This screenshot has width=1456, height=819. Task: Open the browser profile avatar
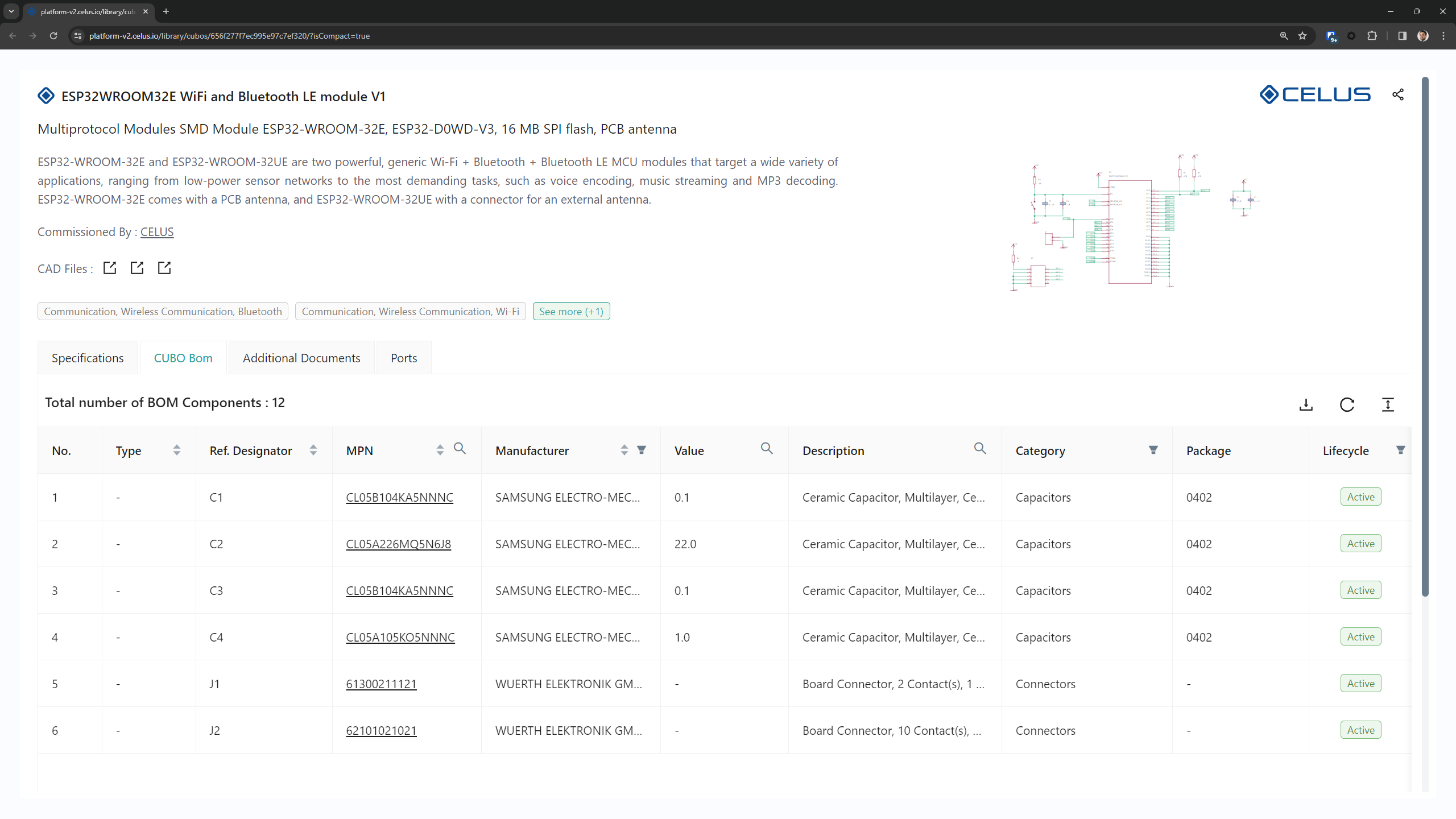[x=1423, y=36]
